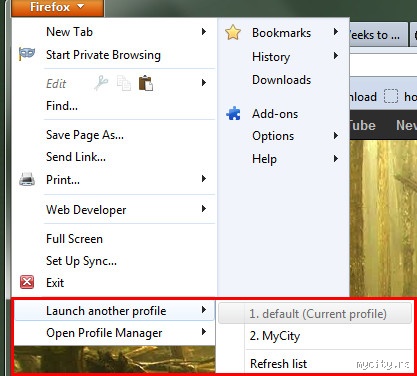Click the printer icon
This screenshot has width=417, height=376.
27,179
